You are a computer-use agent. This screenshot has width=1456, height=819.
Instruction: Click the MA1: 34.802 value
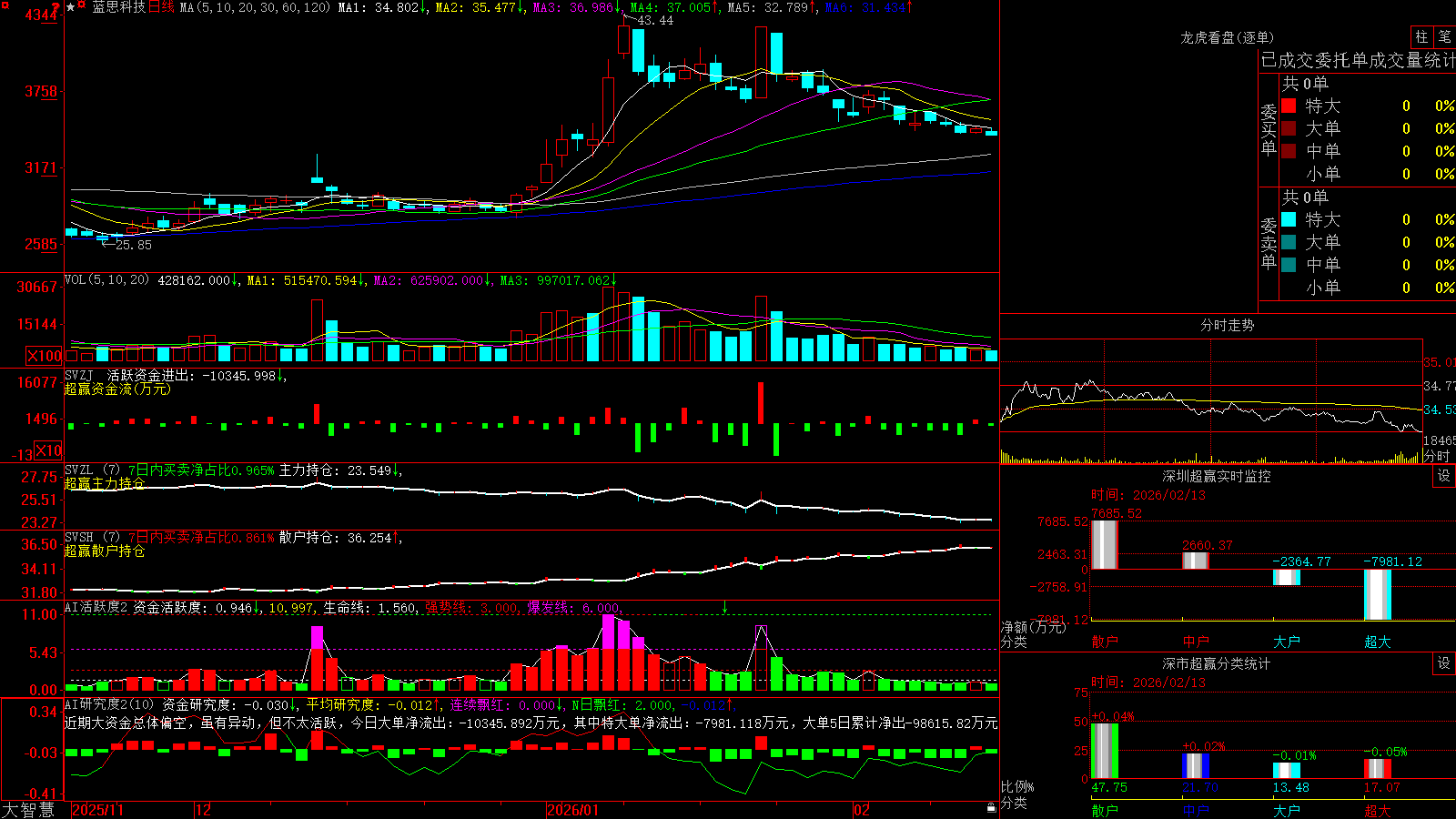(382, 7)
